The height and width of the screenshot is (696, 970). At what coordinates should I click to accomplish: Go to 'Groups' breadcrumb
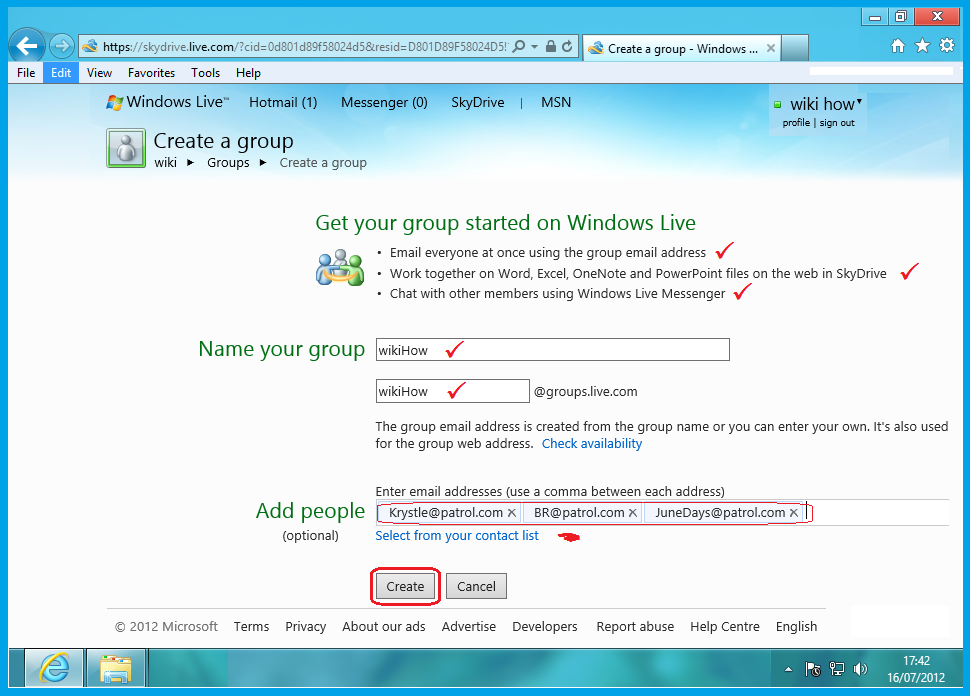(x=228, y=163)
